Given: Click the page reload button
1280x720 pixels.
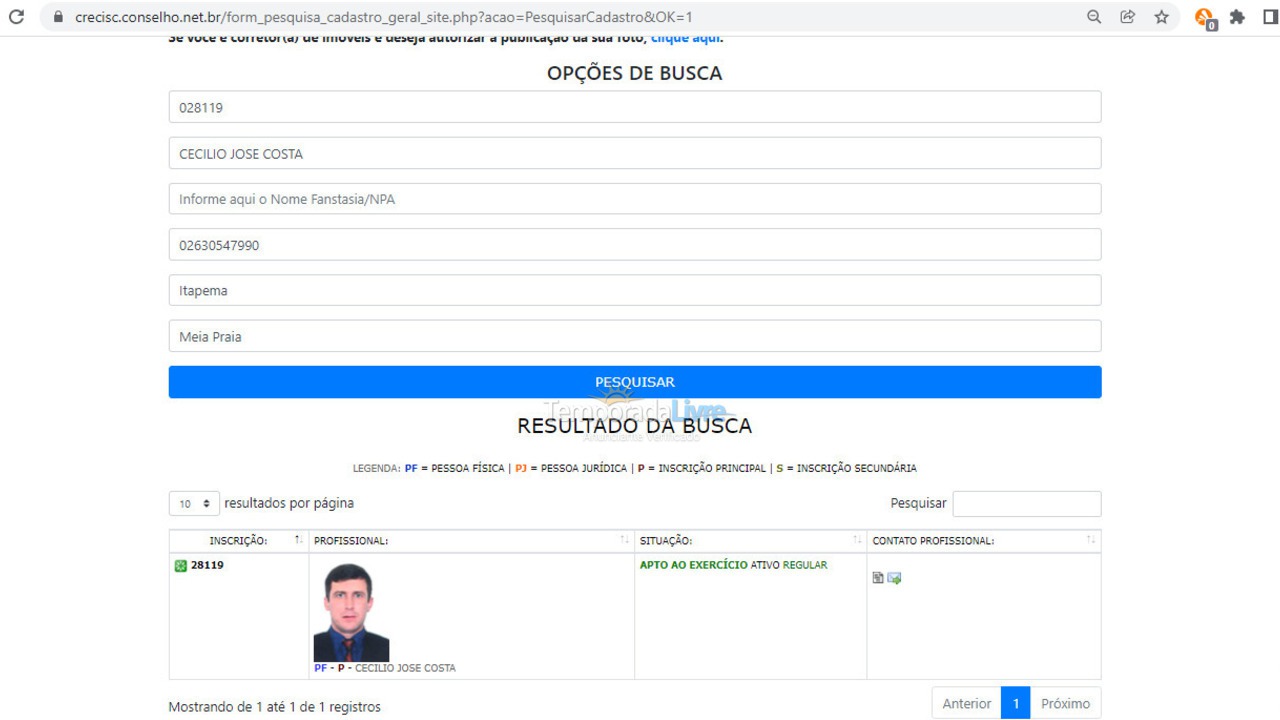Looking at the screenshot, I should pos(15,16).
